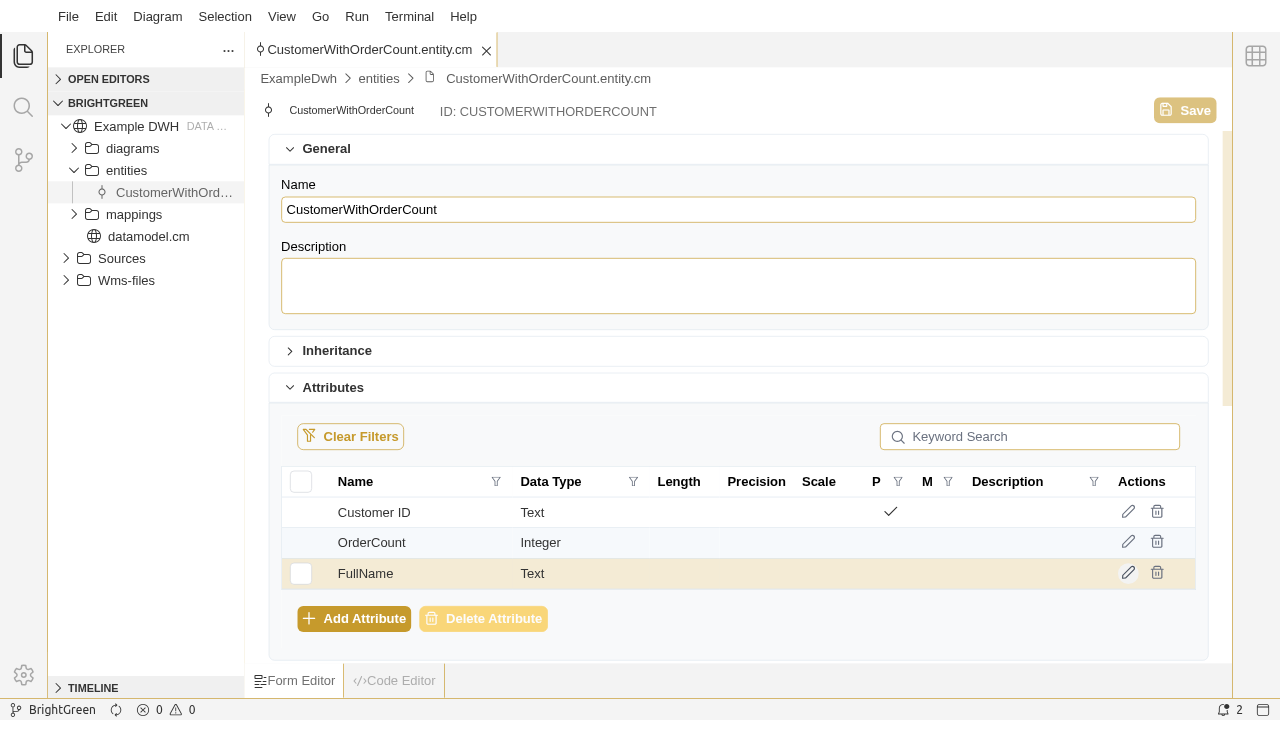
Task: Click the notifications bell in status bar
Action: click(1223, 710)
